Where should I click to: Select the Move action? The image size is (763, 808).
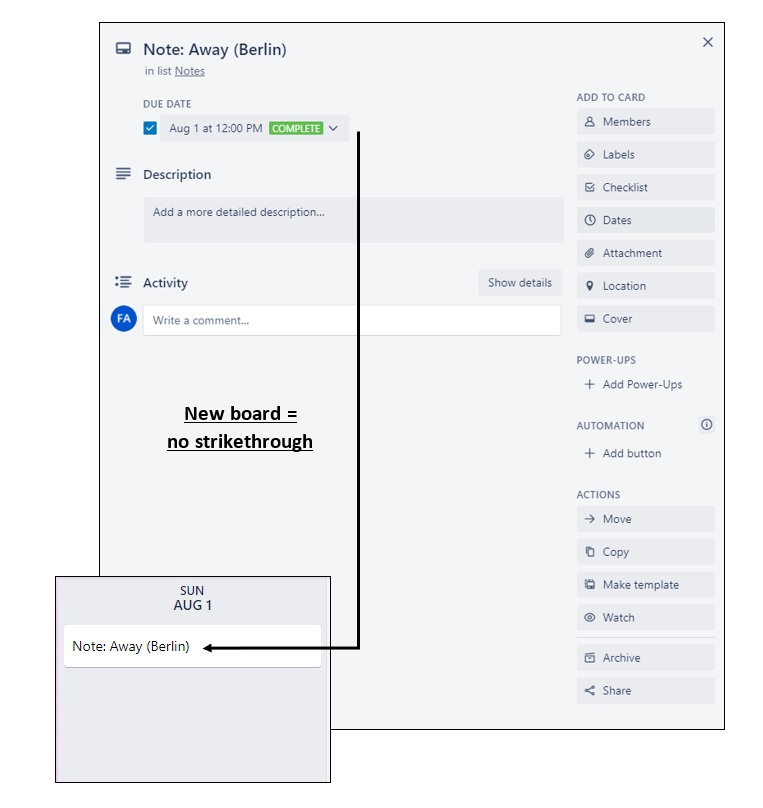tap(645, 519)
